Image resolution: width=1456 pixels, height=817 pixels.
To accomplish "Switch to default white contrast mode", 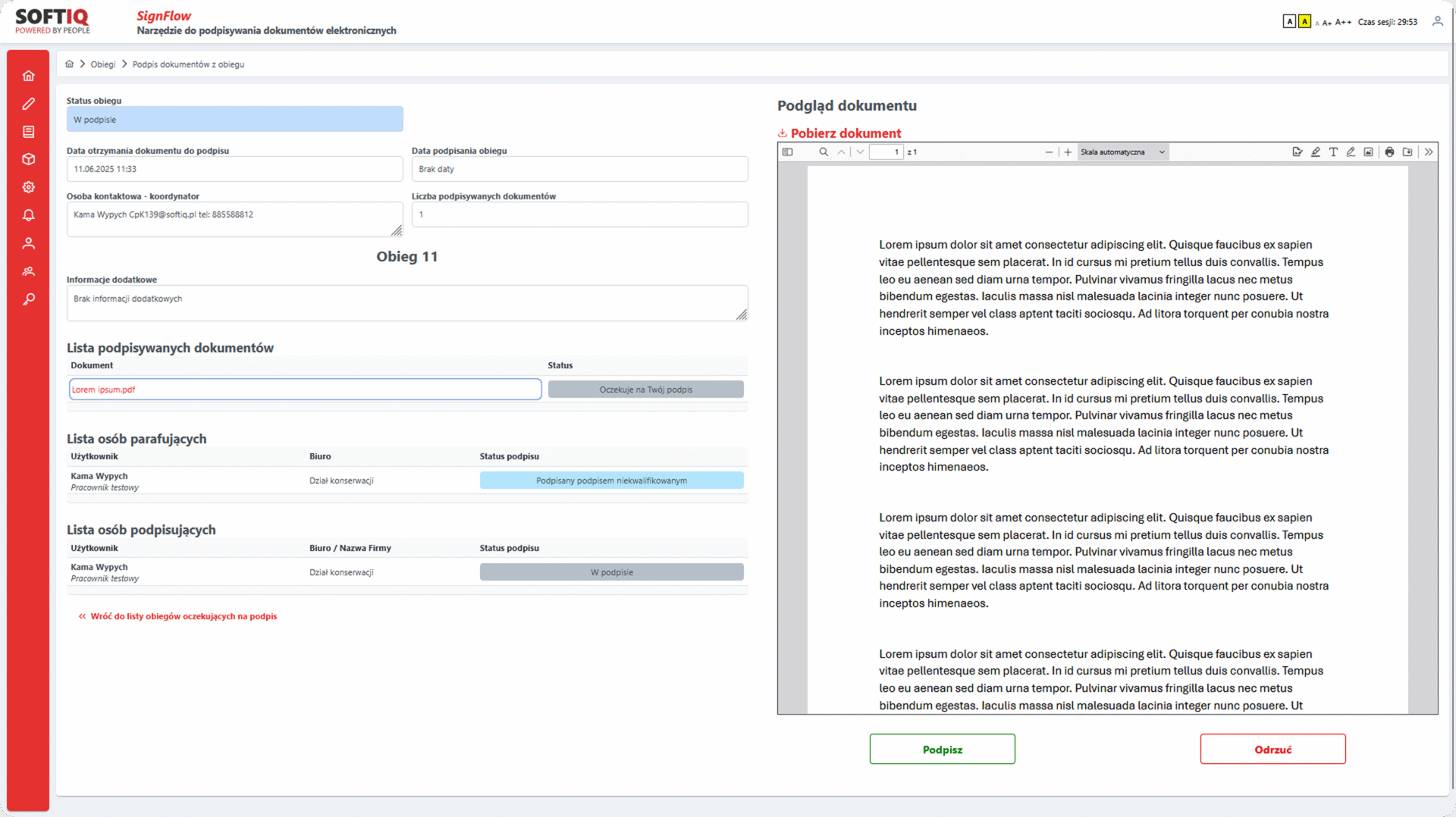I will point(1289,22).
